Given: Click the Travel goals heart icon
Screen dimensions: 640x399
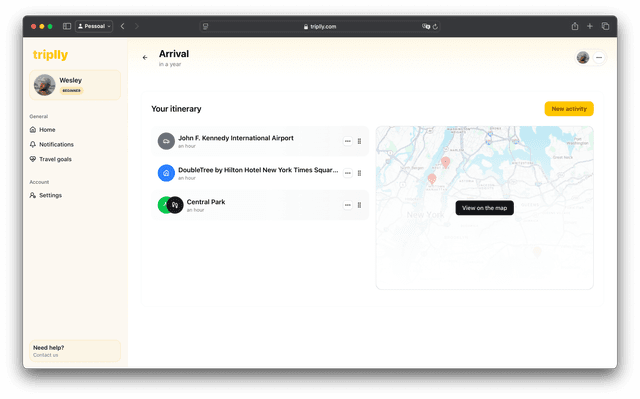Looking at the screenshot, I should [x=33, y=159].
